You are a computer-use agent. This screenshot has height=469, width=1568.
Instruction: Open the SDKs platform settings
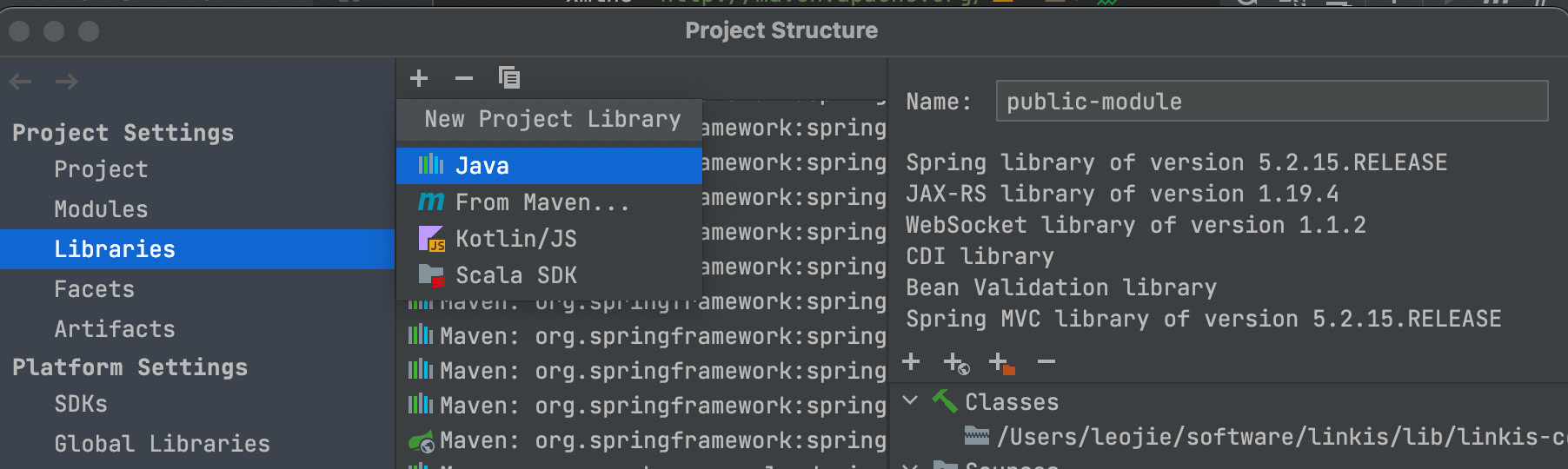pos(81,404)
